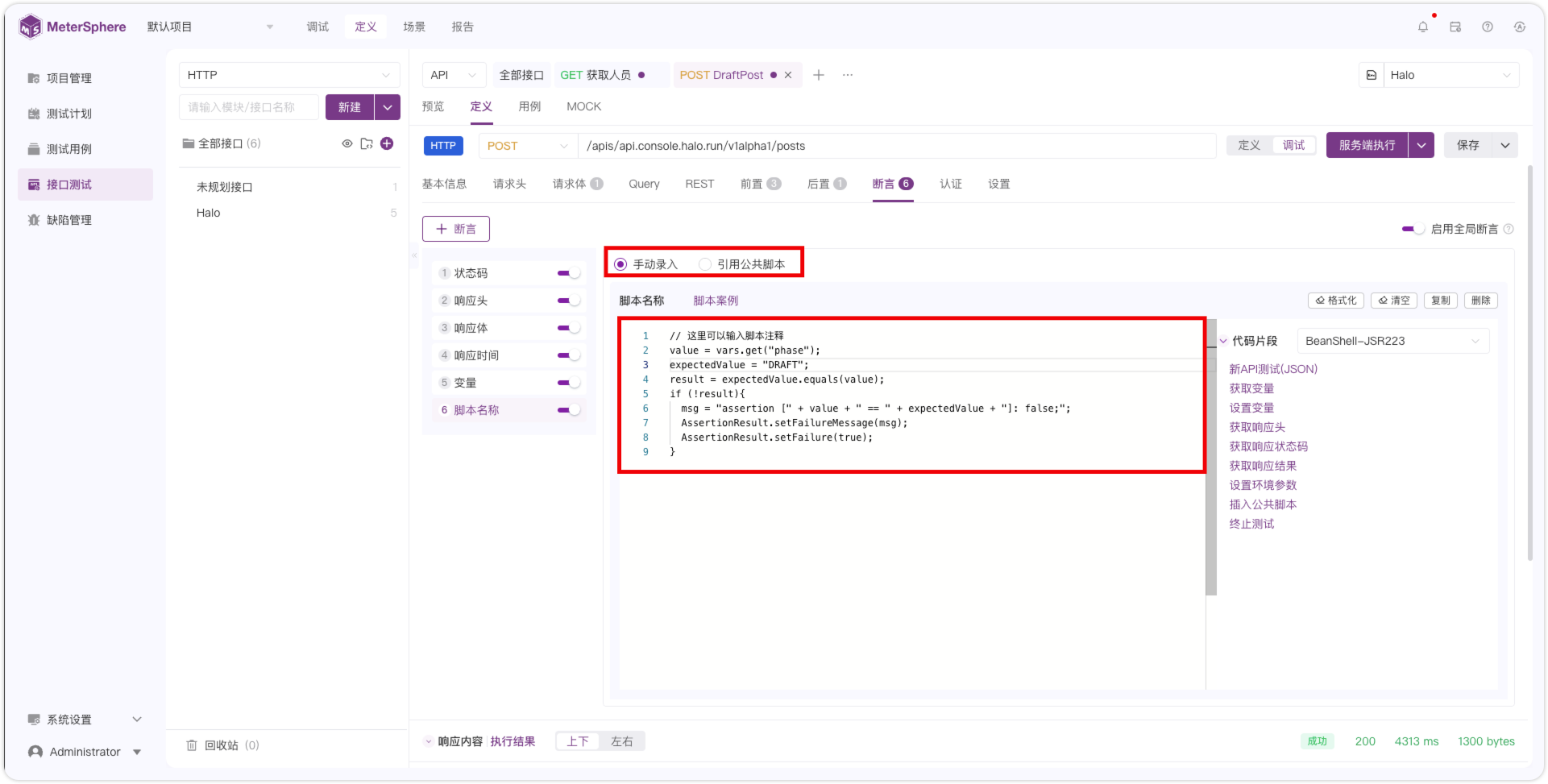Close the POST DraftPost tab
This screenshot has width=1548, height=784.
(x=788, y=75)
